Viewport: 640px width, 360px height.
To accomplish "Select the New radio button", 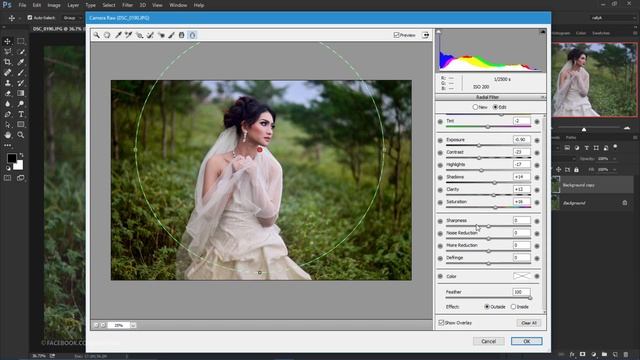I will (x=475, y=107).
